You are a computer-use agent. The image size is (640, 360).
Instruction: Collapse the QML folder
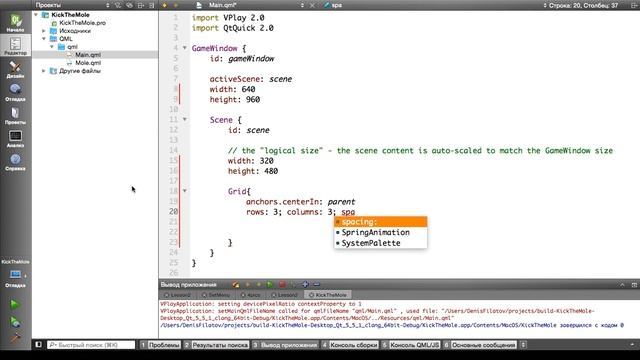pos(44,39)
